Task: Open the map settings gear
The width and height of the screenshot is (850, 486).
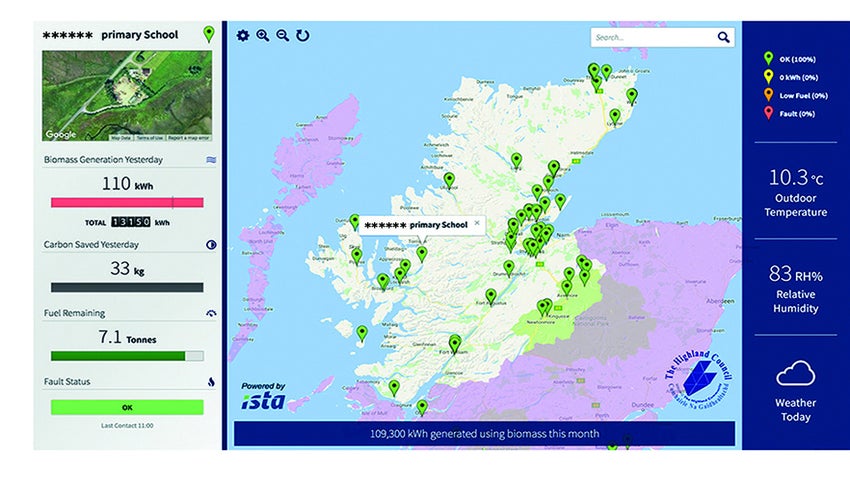Action: click(x=243, y=35)
